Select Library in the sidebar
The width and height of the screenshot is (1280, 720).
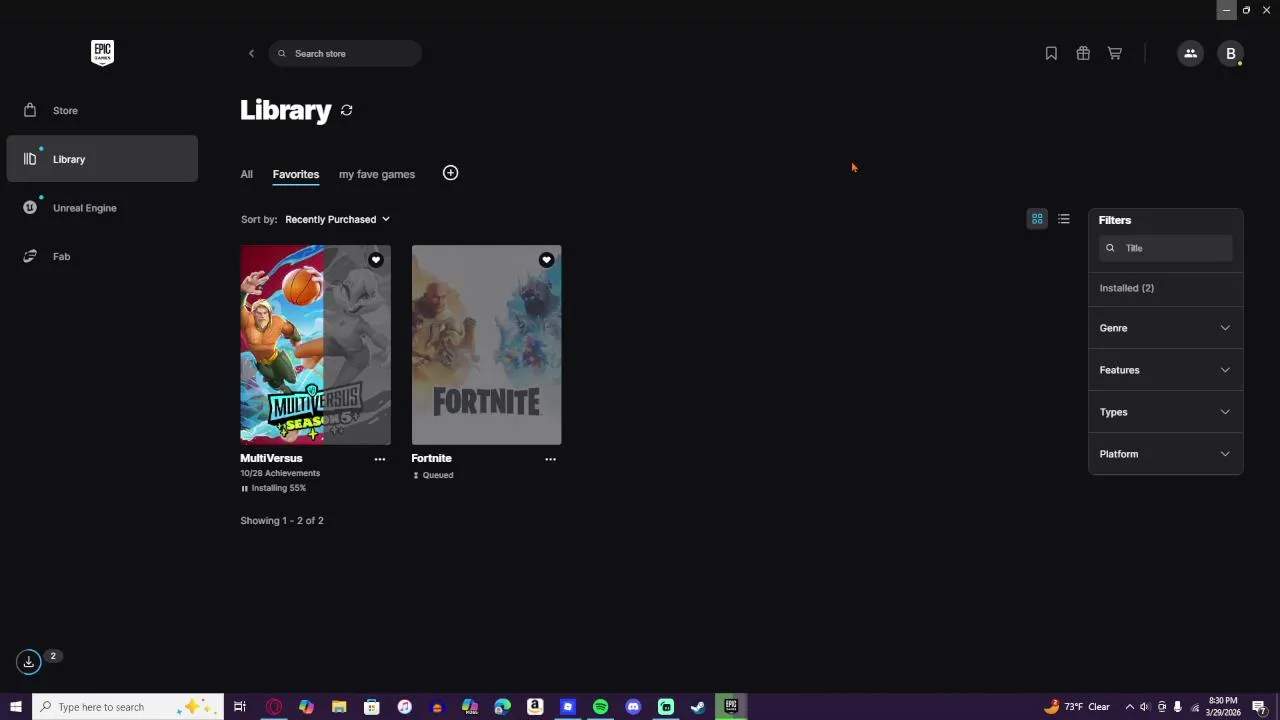[x=102, y=159]
